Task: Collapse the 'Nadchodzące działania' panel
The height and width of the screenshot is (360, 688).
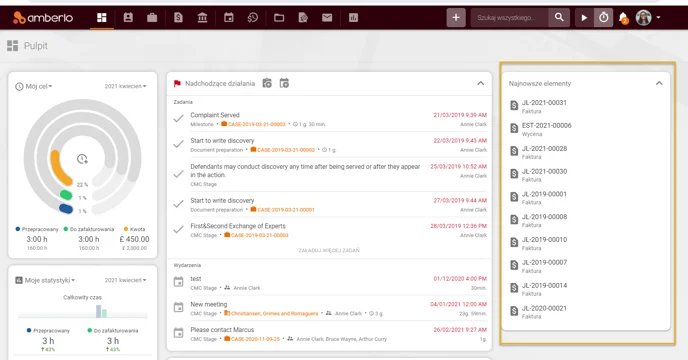Action: pyautogui.click(x=480, y=83)
